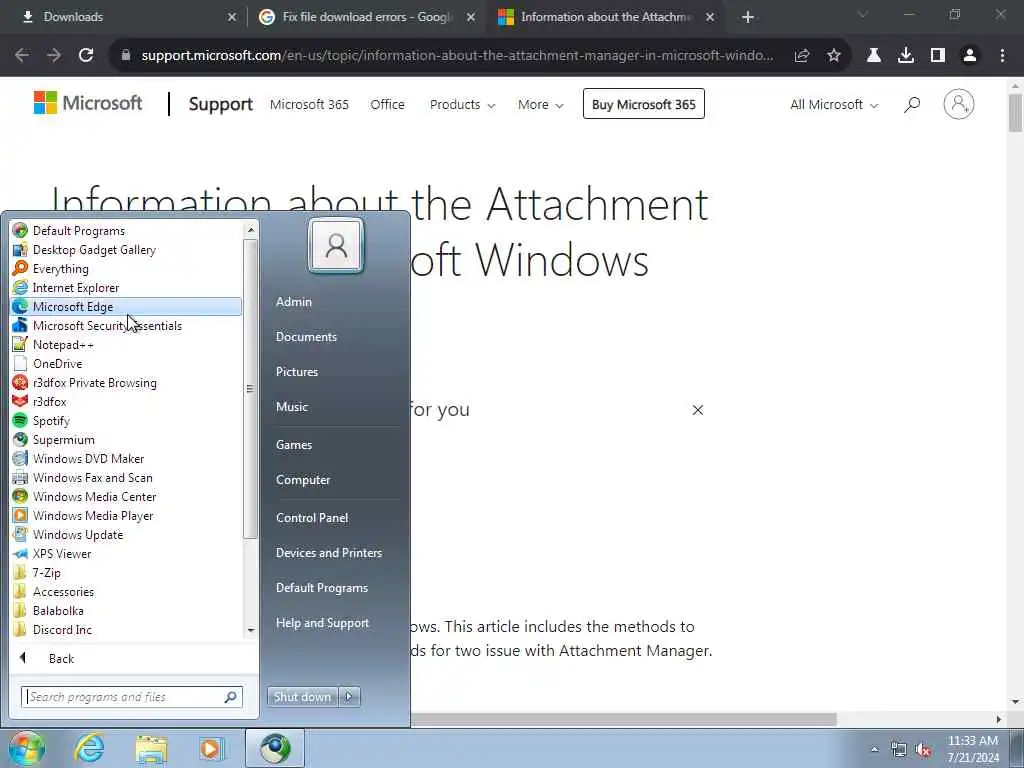Open the volume icon in system tray
The width and height of the screenshot is (1024, 768).
coord(923,750)
